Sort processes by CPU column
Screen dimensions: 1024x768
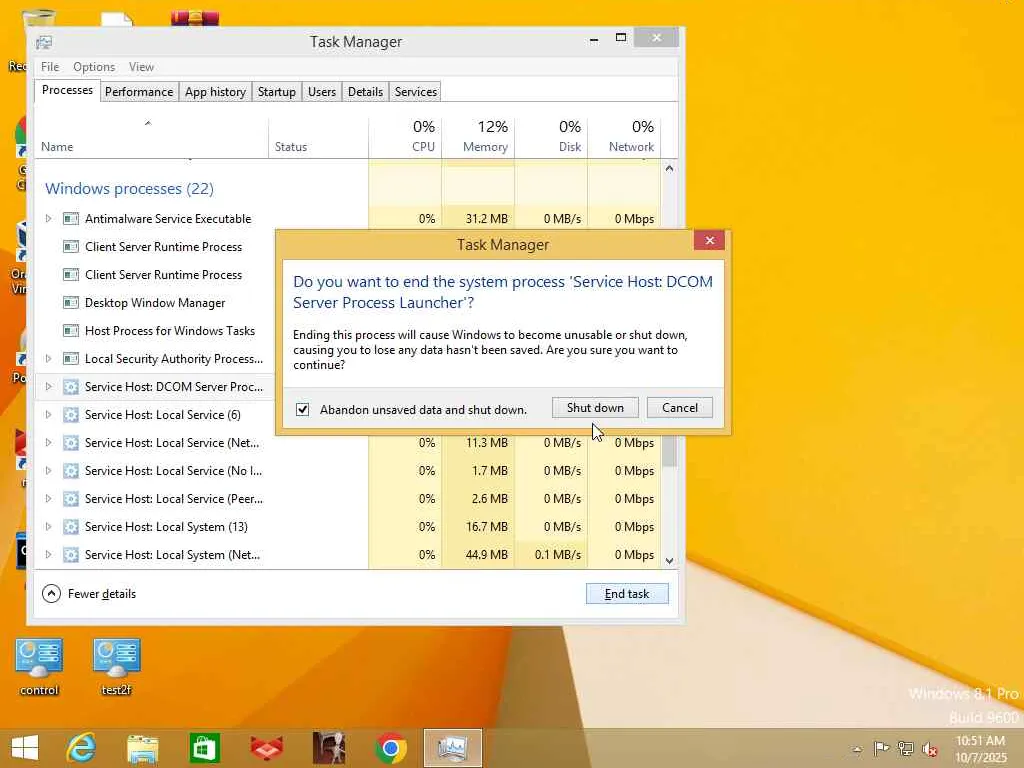click(x=406, y=137)
